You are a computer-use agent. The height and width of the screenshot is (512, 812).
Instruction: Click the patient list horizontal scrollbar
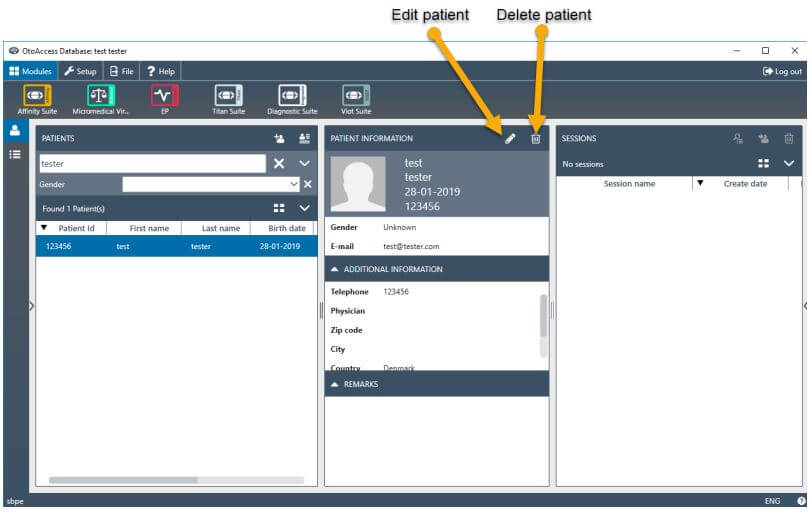click(123, 480)
